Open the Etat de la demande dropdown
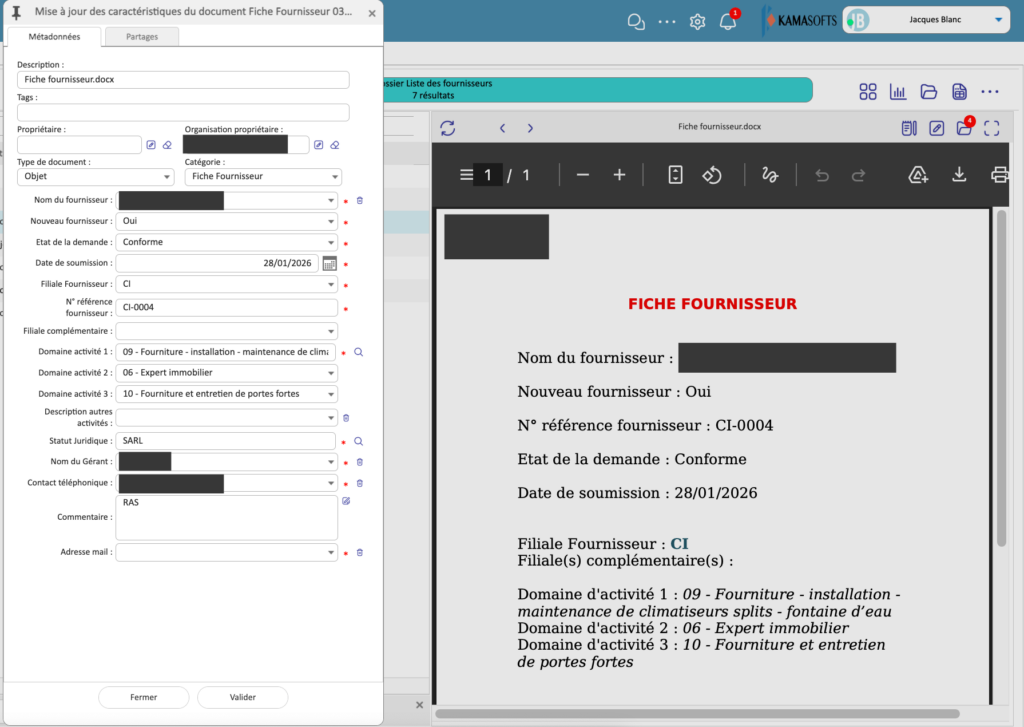This screenshot has width=1024, height=727. [x=330, y=242]
